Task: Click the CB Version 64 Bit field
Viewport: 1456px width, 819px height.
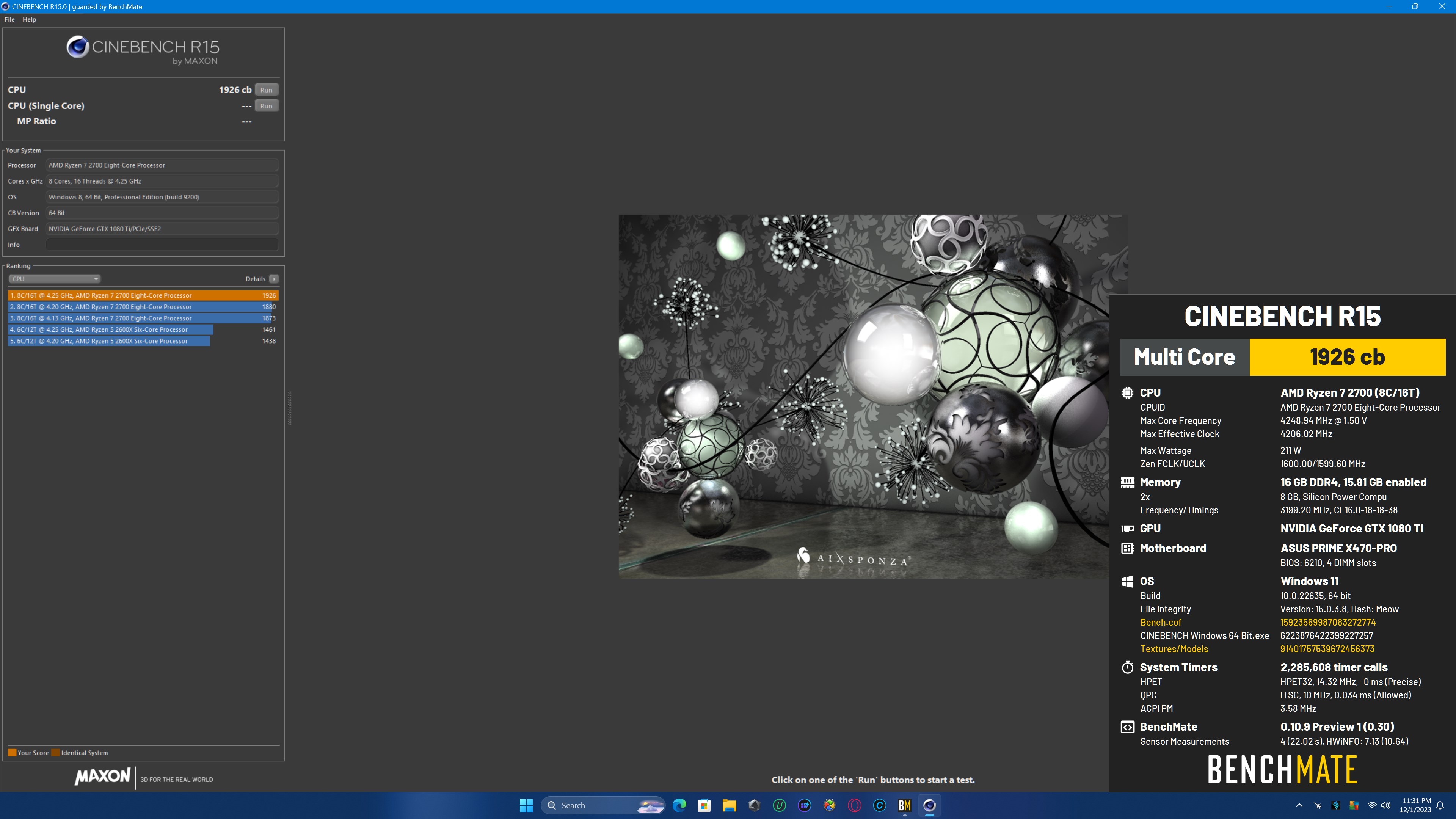Action: [x=162, y=213]
